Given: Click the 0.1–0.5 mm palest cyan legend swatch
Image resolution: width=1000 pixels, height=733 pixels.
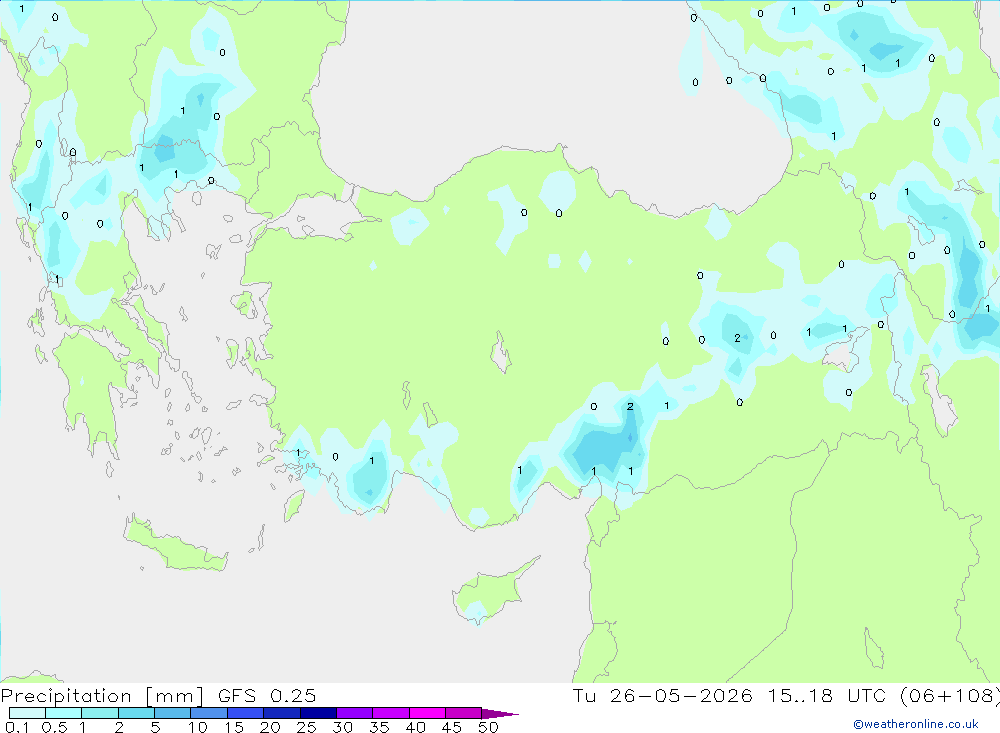Looking at the screenshot, I should (x=27, y=713).
